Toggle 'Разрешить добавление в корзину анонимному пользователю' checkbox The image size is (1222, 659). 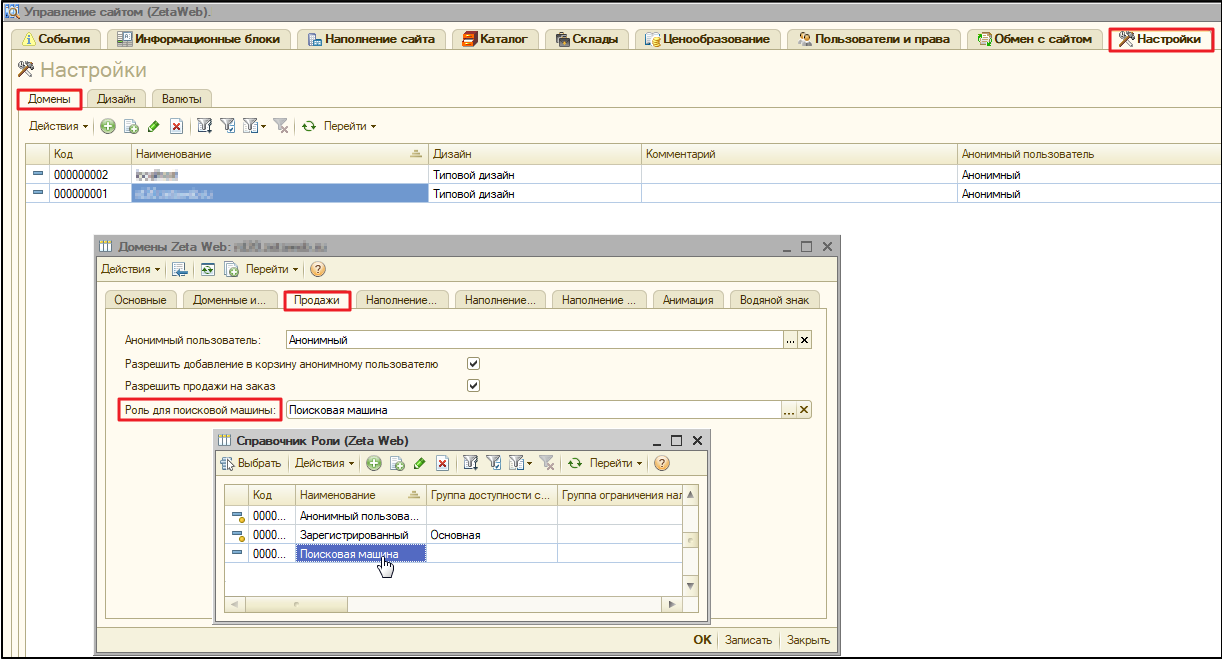474,364
